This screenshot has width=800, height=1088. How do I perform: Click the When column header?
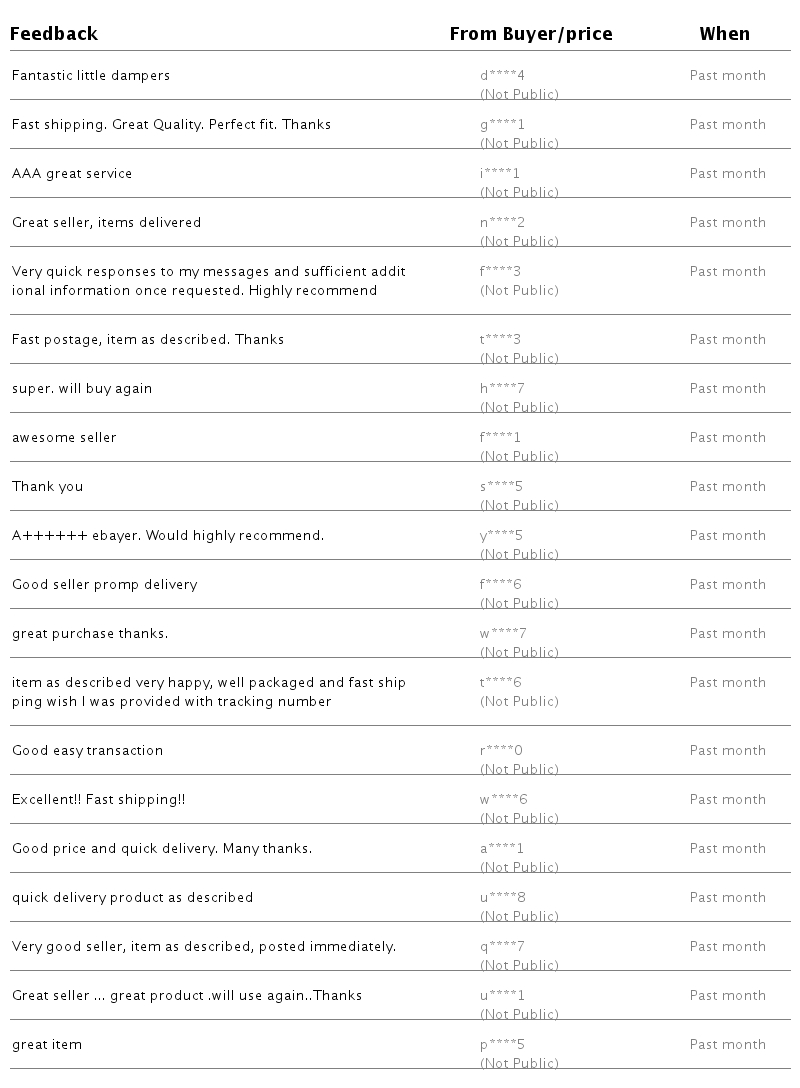[724, 34]
